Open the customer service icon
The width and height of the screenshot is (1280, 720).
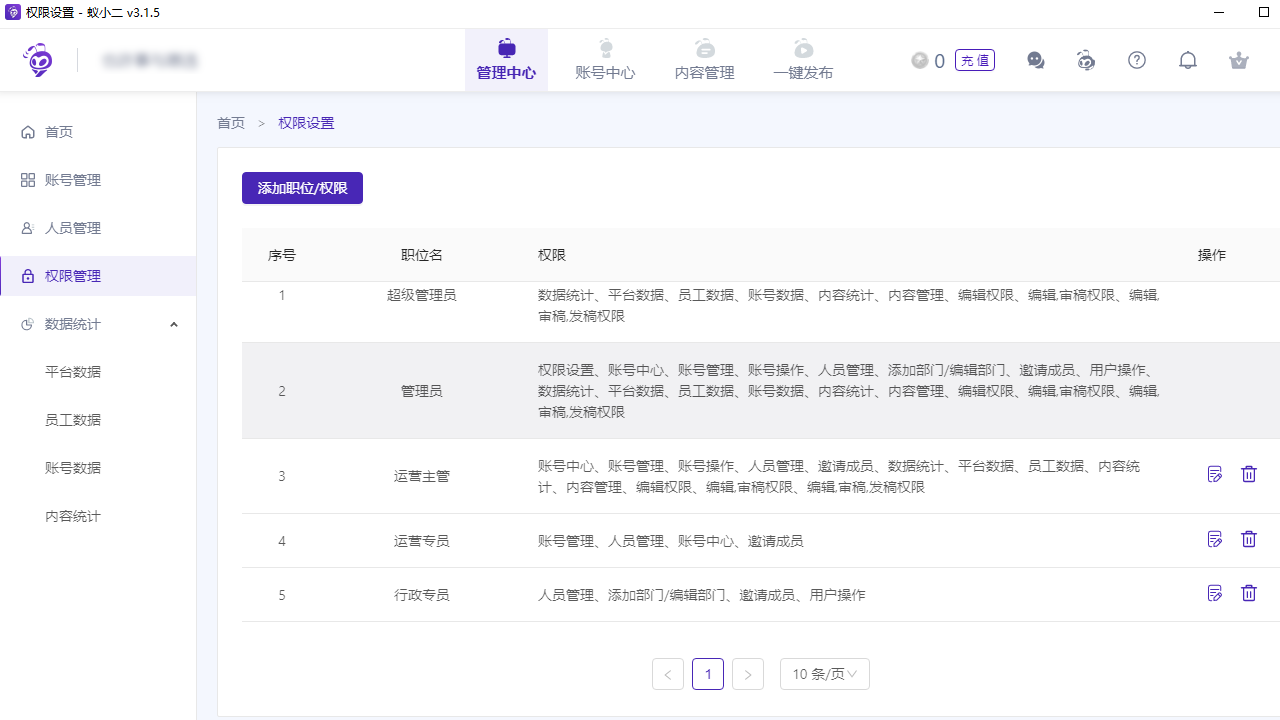(1086, 60)
